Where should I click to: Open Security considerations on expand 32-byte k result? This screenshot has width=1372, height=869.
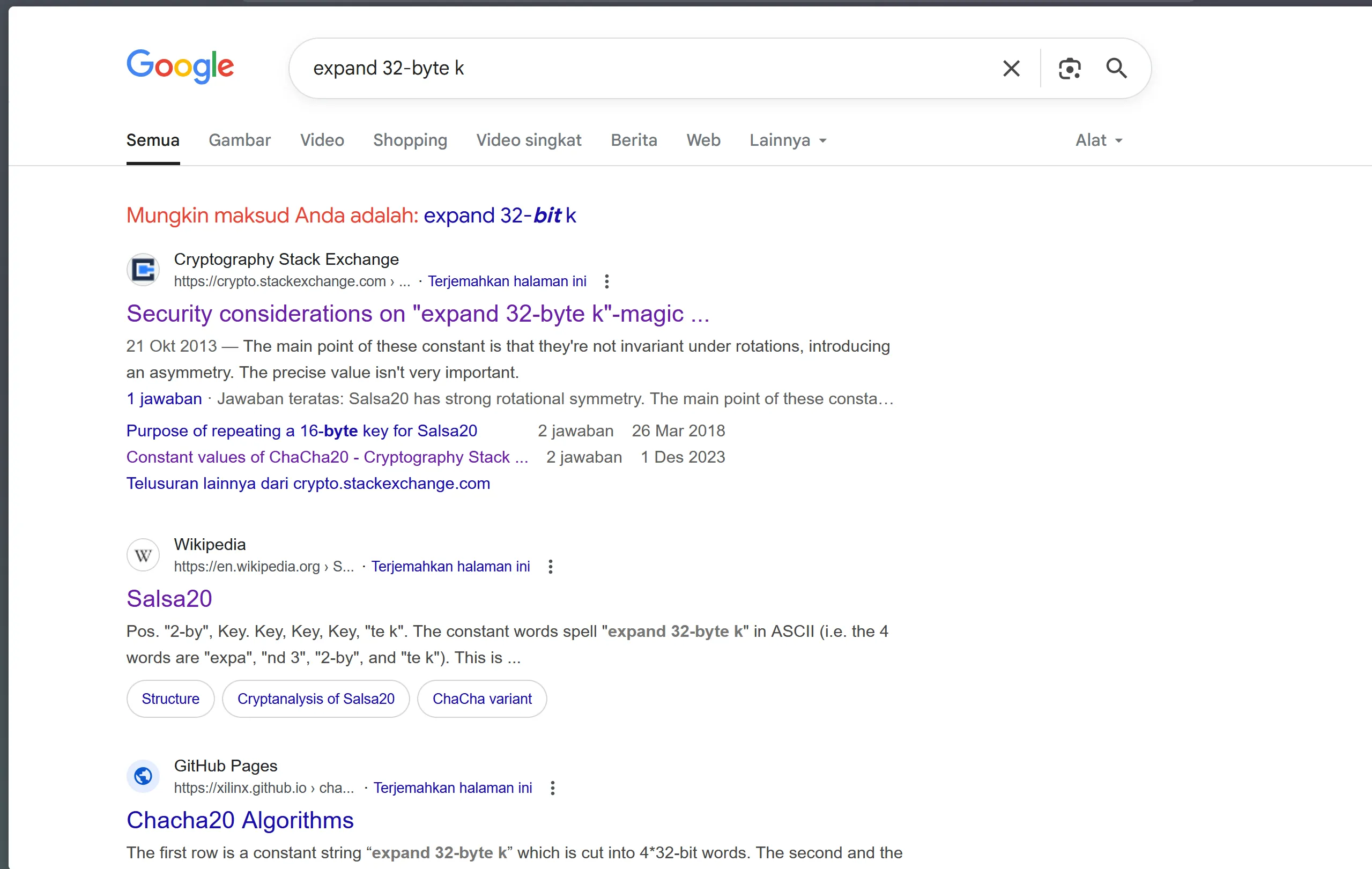click(418, 314)
